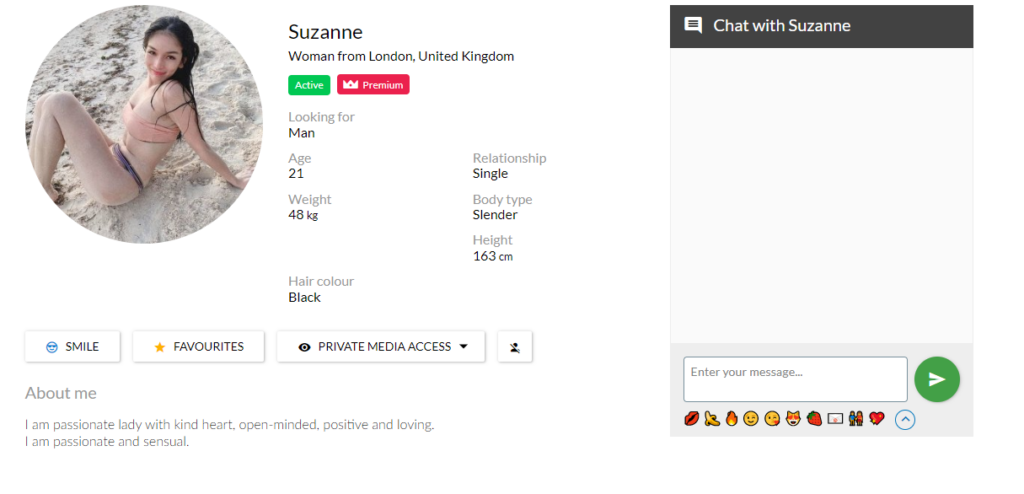The image size is (1024, 494).
Task: Add Suzanne to Favourites
Action: (198, 347)
